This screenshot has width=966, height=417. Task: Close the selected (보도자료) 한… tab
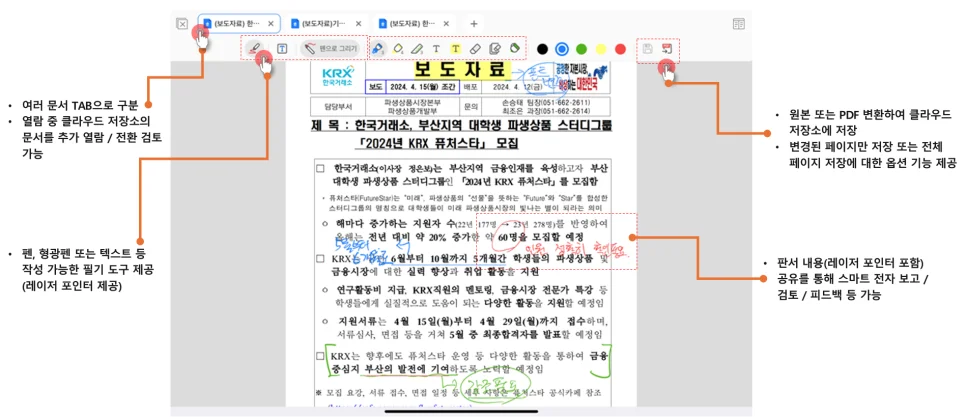(271, 23)
